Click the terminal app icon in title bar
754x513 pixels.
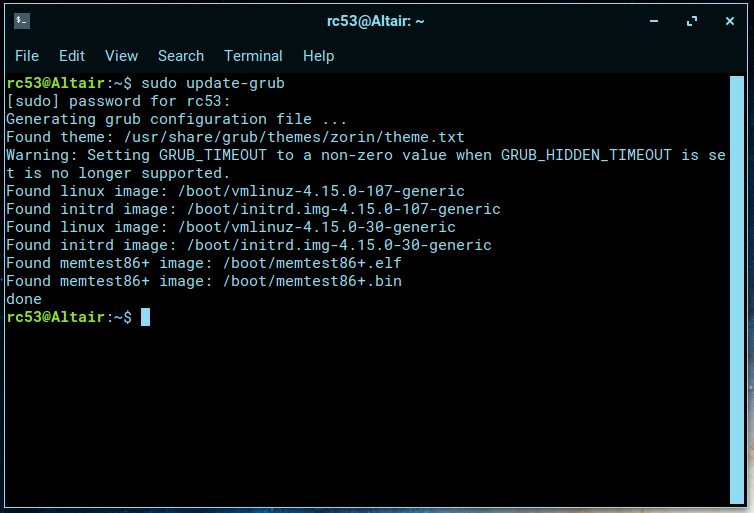(x=22, y=20)
